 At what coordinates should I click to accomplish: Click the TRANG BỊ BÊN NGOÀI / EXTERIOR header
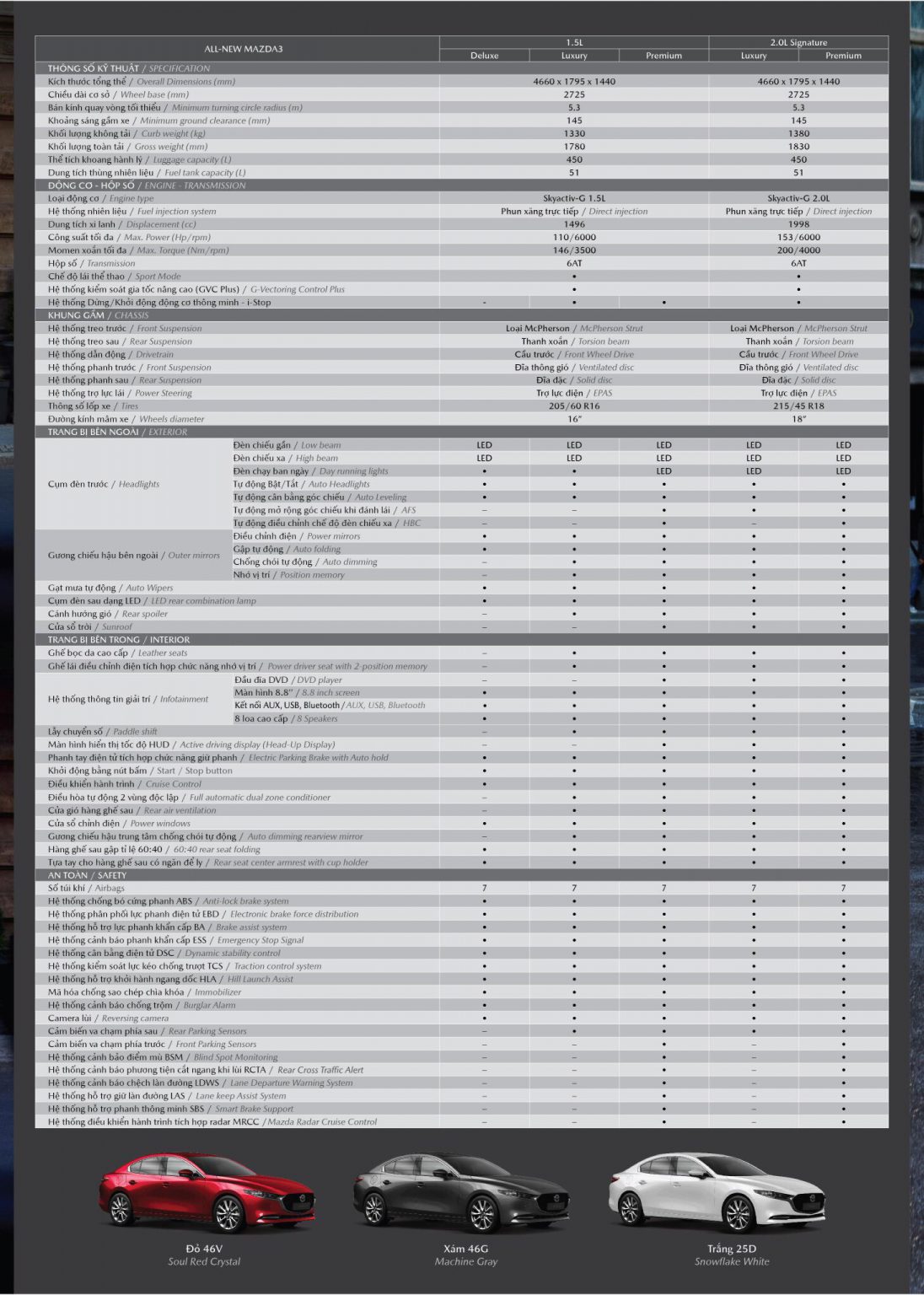click(x=117, y=432)
